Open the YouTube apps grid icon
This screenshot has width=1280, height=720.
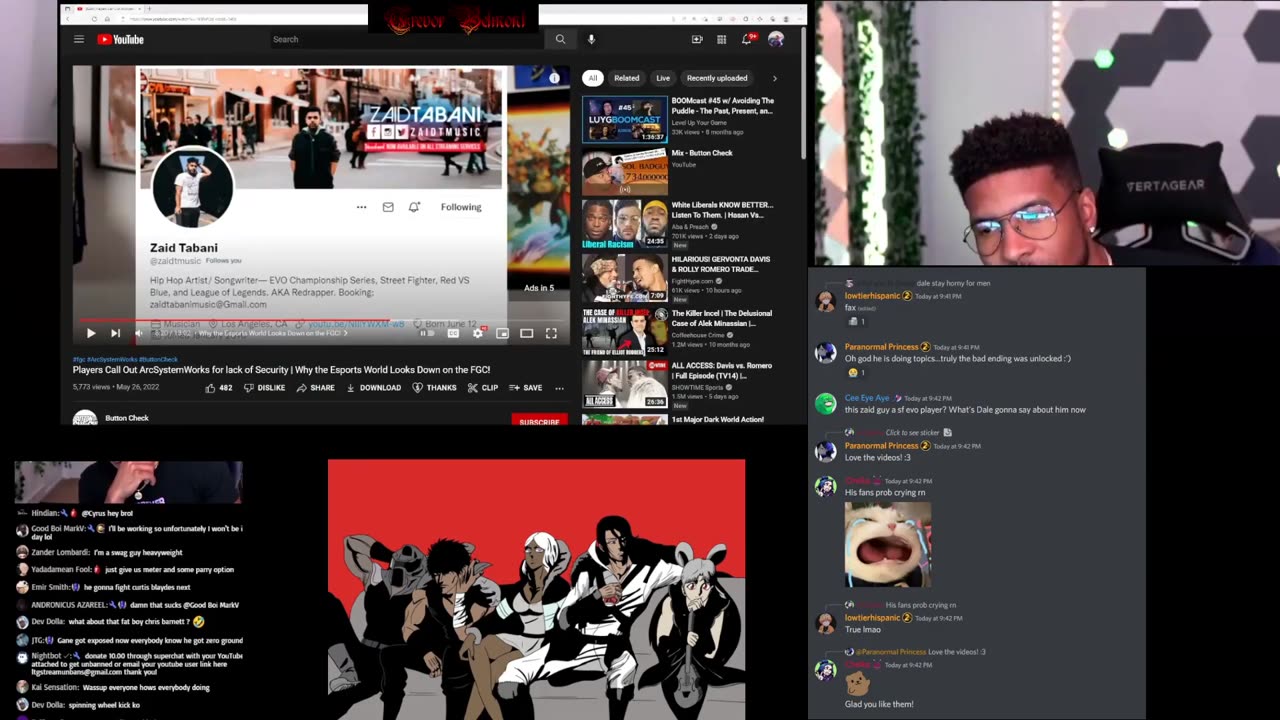(x=721, y=39)
